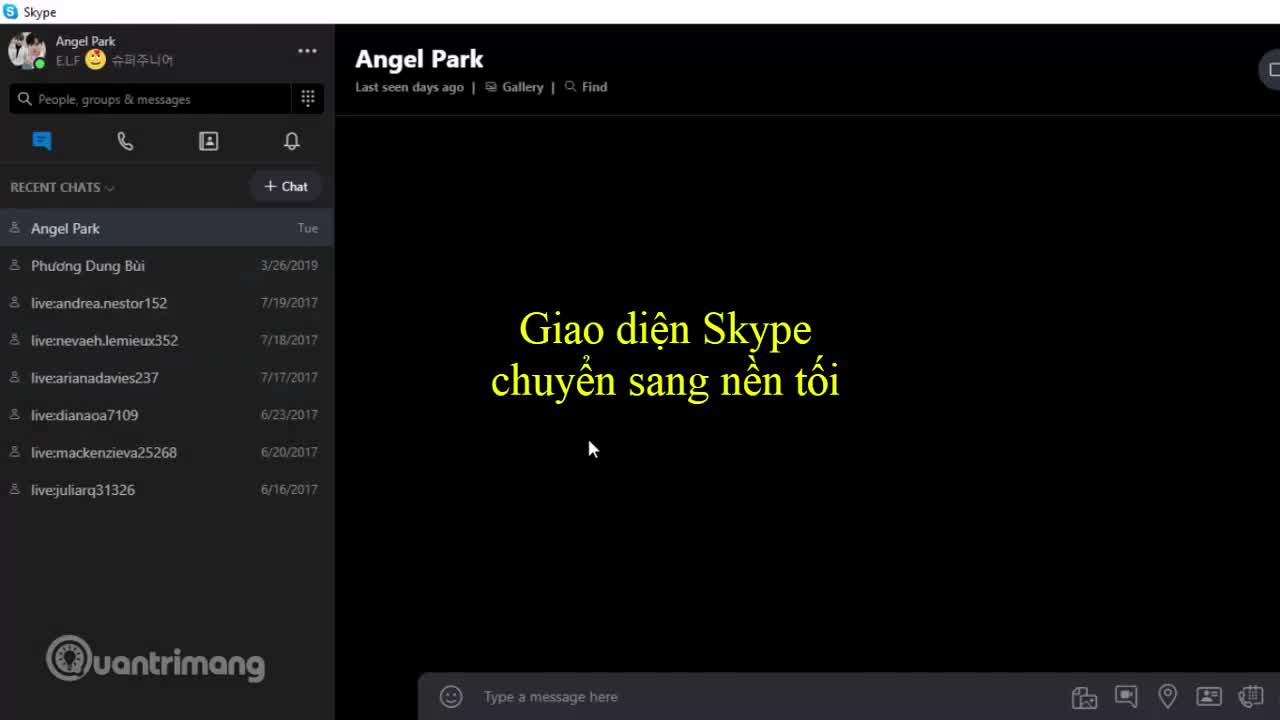The height and width of the screenshot is (720, 1280).
Task: Click the add files media icon
Action: pyautogui.click(x=1084, y=697)
